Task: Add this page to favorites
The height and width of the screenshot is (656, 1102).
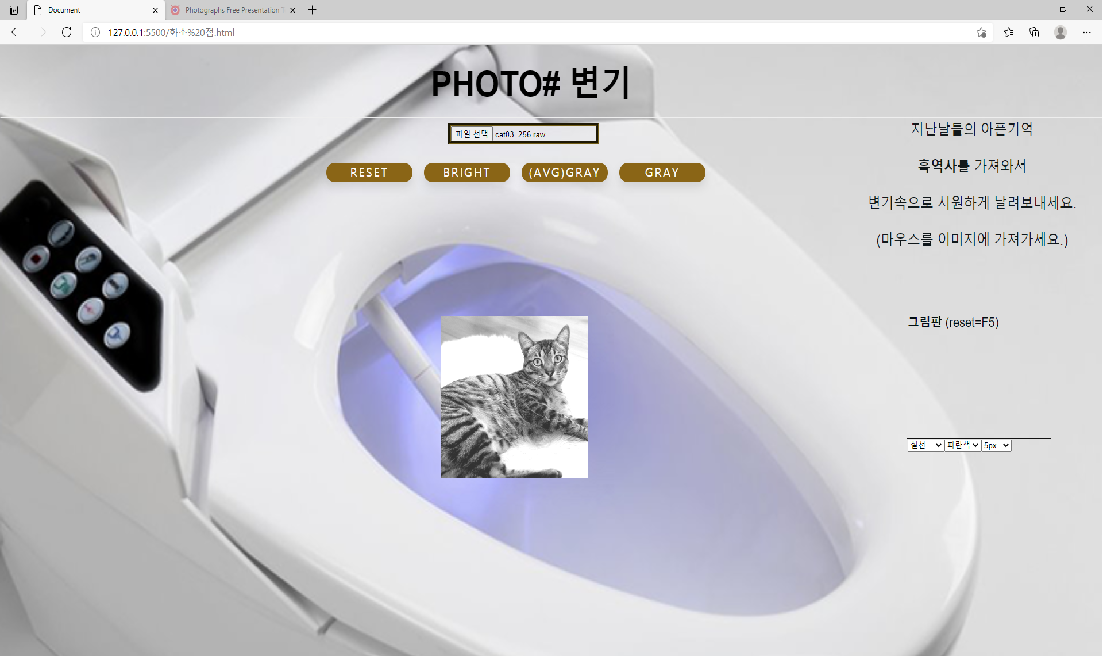Action: (x=982, y=32)
